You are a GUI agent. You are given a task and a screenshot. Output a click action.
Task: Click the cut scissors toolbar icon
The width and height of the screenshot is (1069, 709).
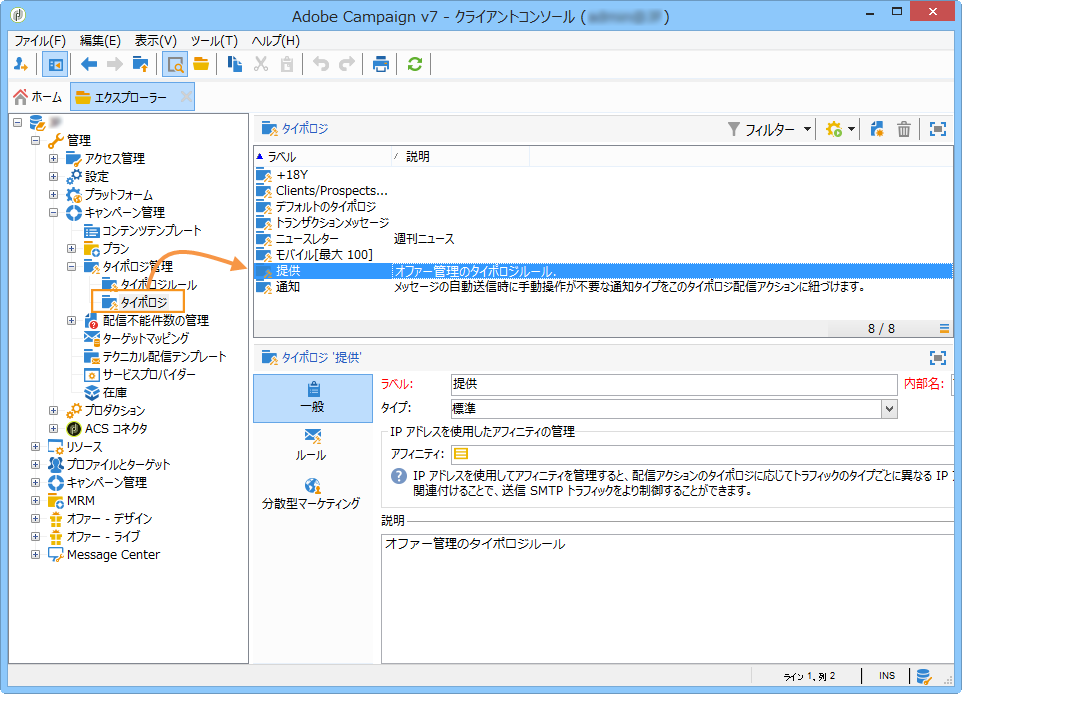click(260, 65)
